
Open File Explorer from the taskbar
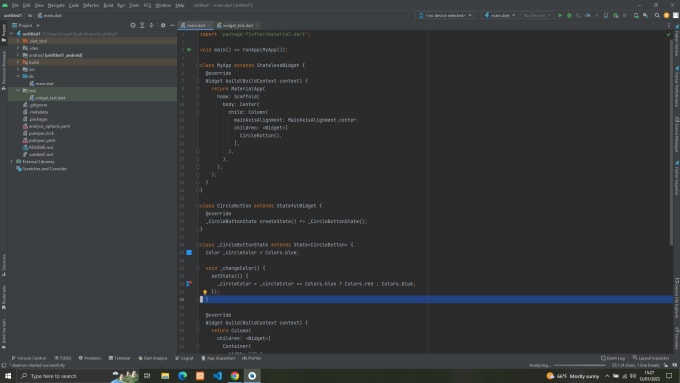[165, 376]
